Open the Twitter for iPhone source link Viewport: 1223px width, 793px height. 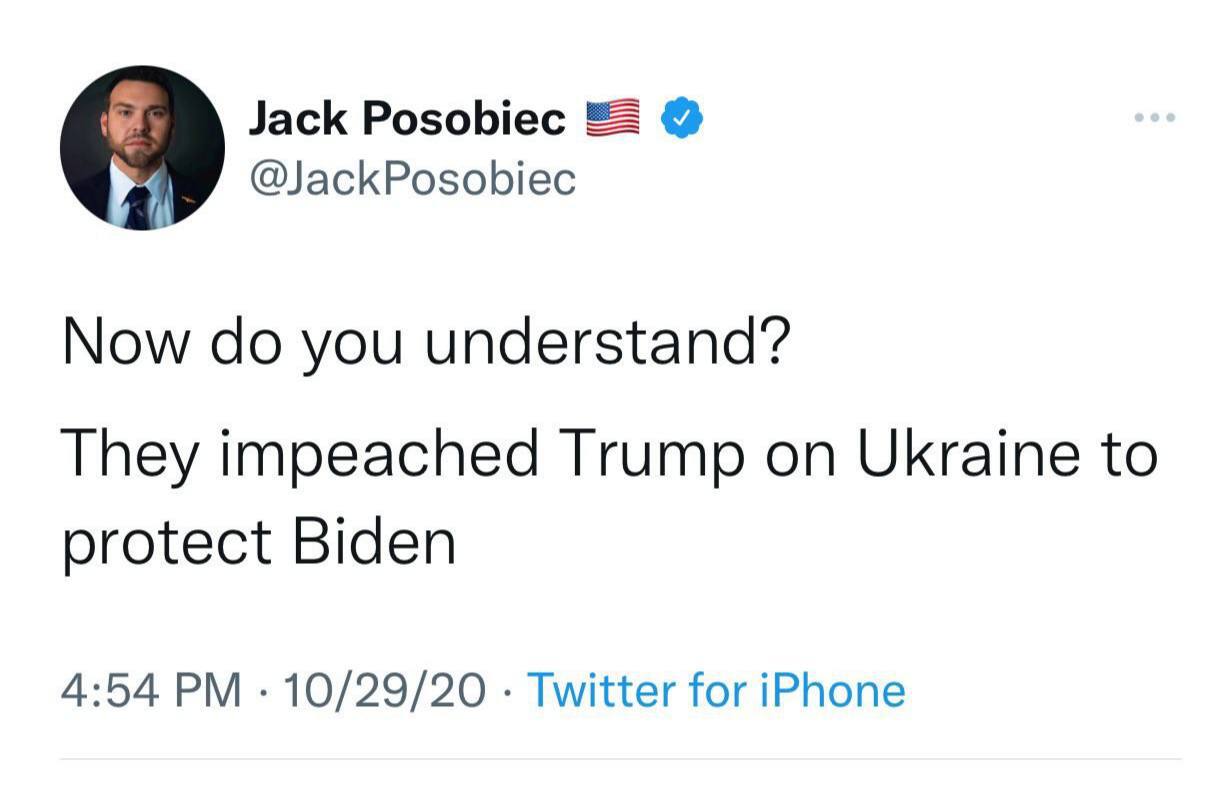715,690
